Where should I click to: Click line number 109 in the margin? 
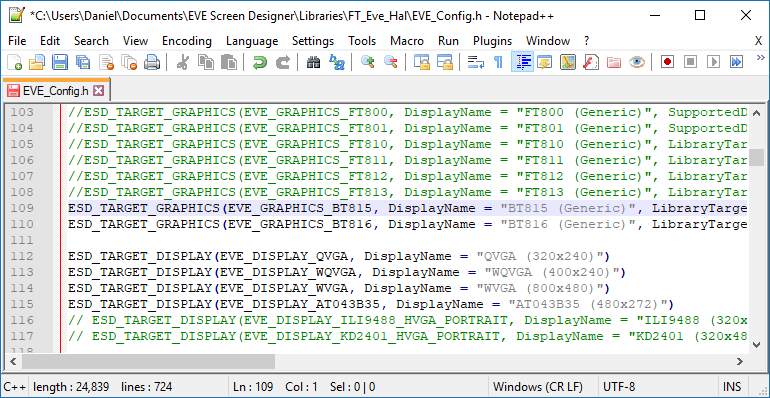23,208
